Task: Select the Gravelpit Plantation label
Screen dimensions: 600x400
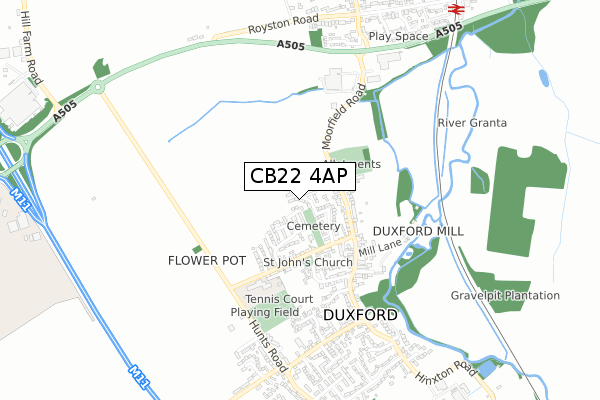Action: coord(505,296)
